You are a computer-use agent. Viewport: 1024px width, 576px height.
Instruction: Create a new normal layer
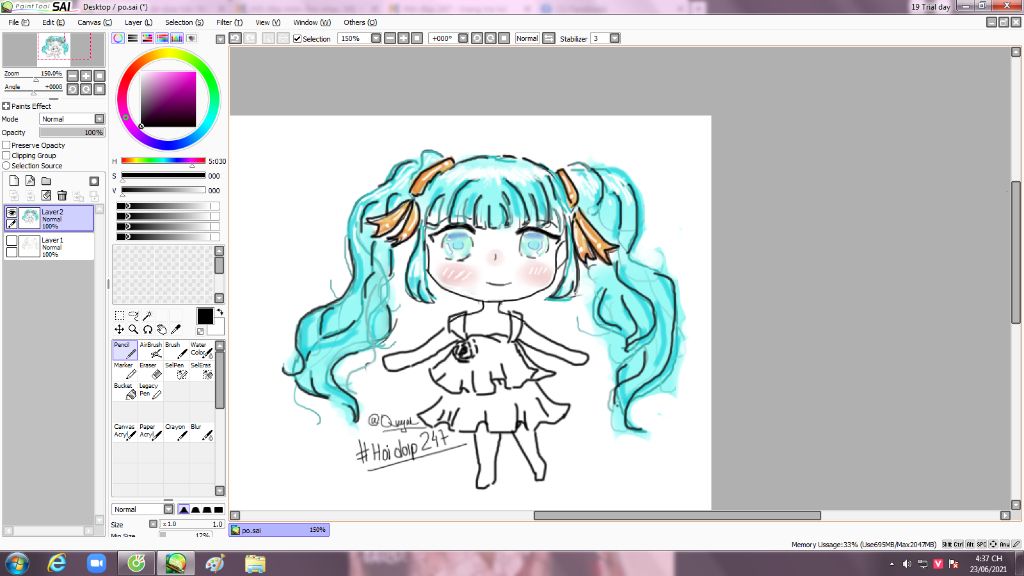point(14,181)
